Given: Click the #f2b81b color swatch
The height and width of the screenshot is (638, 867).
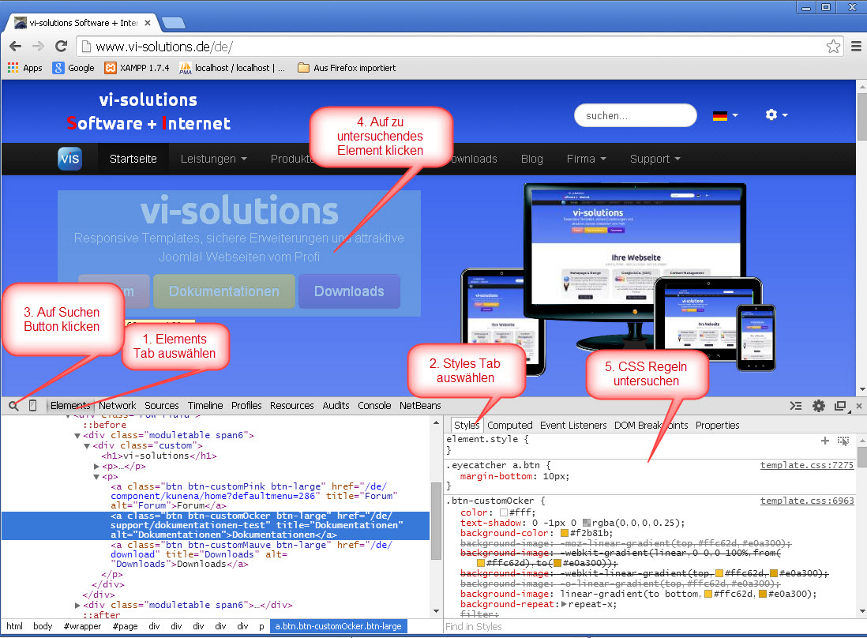Looking at the screenshot, I should pos(563,534).
